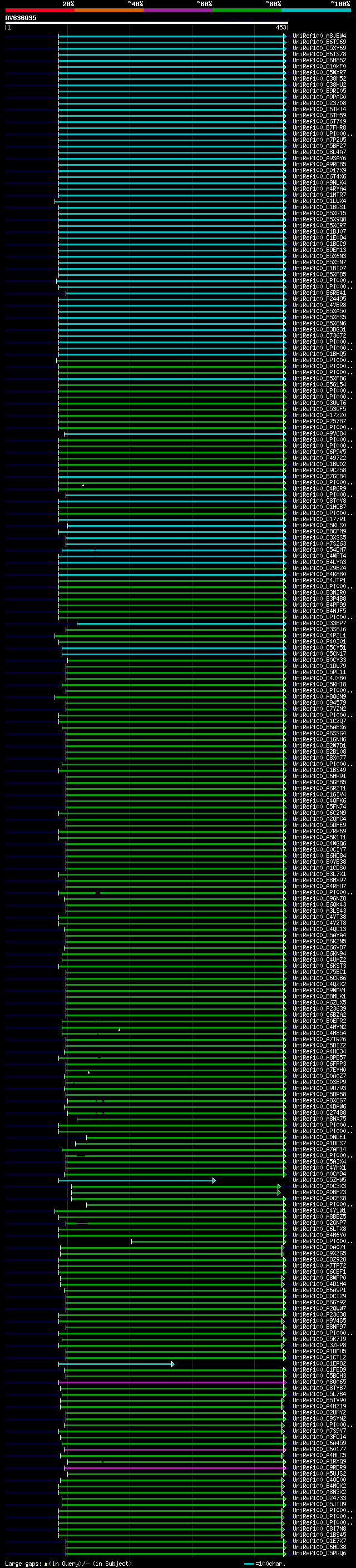Select the UniRef100_Q1LWX4 entry
Viewport: 356px width, 1568px height.
coord(319,201)
